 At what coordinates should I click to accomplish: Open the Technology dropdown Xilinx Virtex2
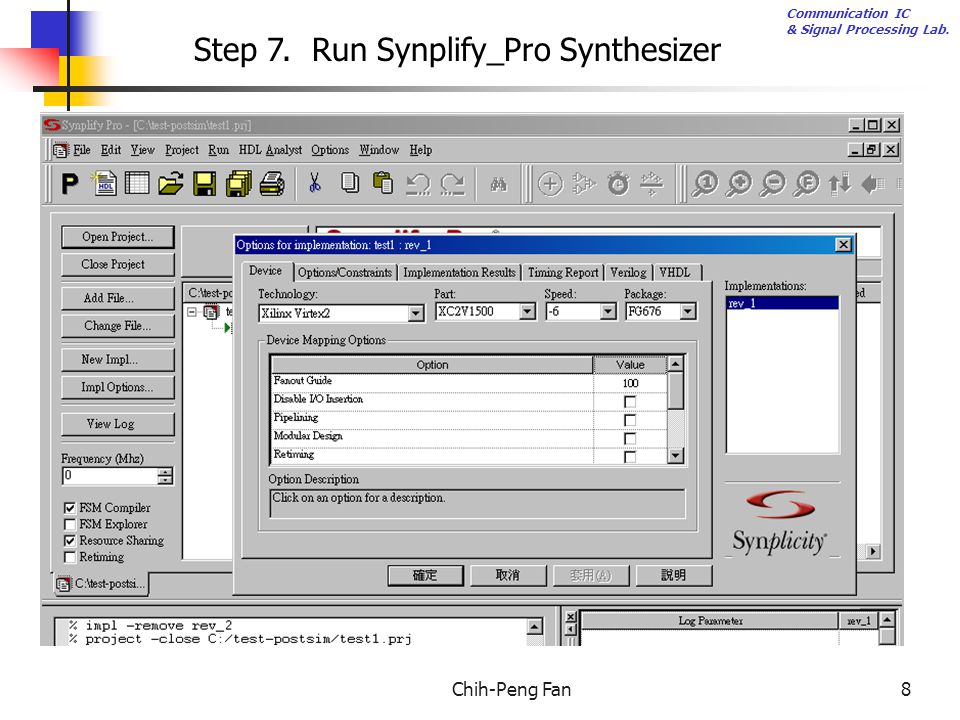(416, 313)
